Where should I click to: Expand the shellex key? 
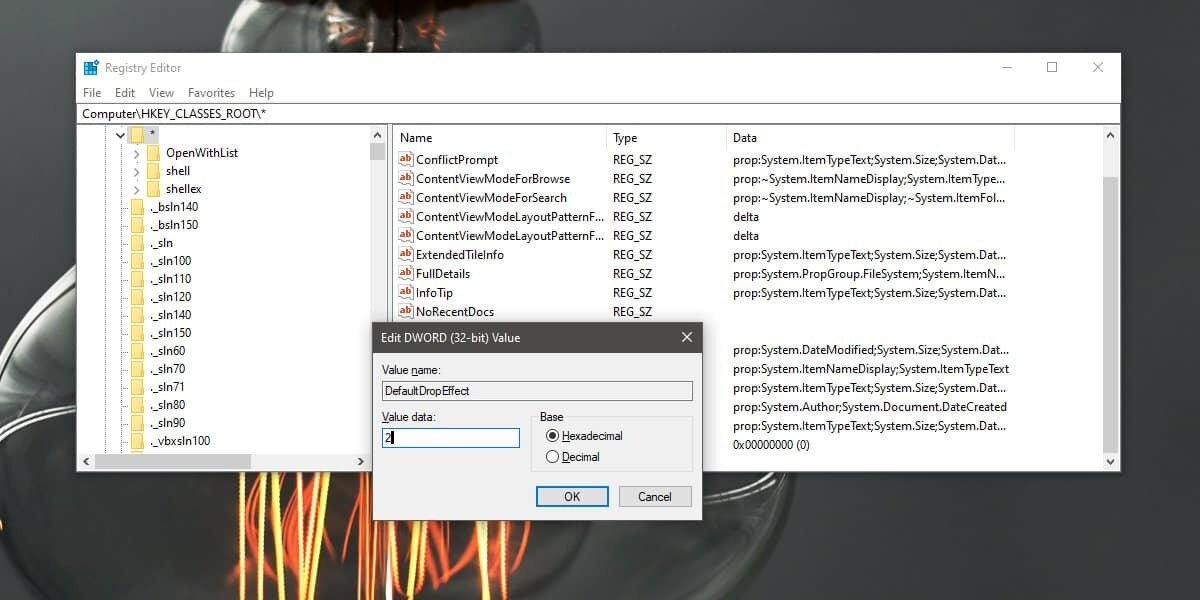coord(136,189)
